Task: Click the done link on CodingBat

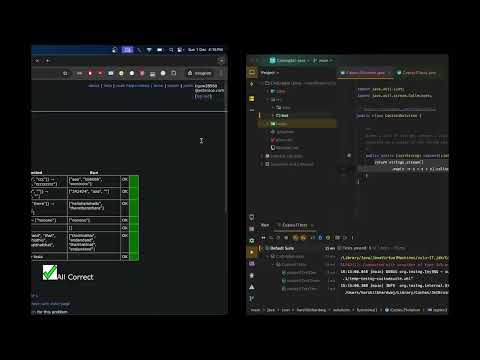Action: click(158, 86)
